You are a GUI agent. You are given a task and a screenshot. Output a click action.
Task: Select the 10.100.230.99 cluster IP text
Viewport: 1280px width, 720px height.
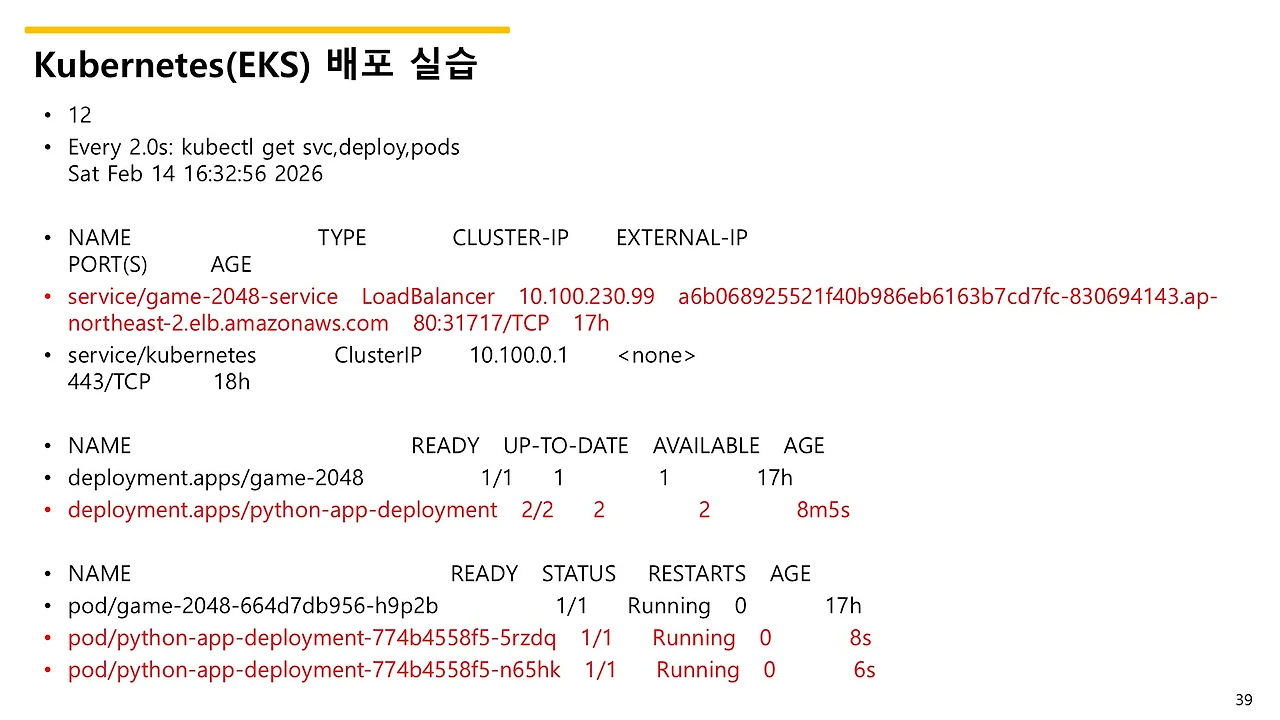(x=585, y=296)
